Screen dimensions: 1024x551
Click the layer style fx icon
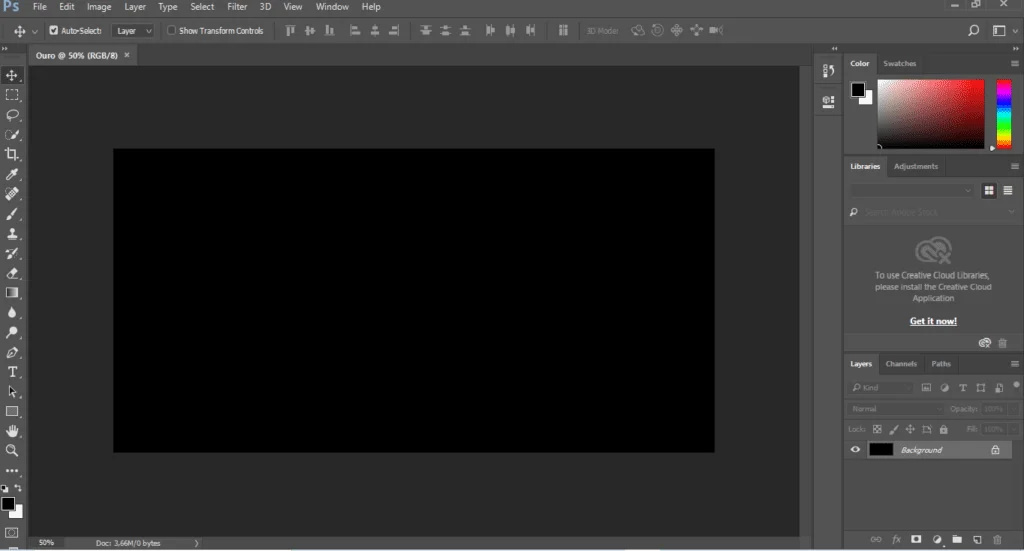(897, 539)
